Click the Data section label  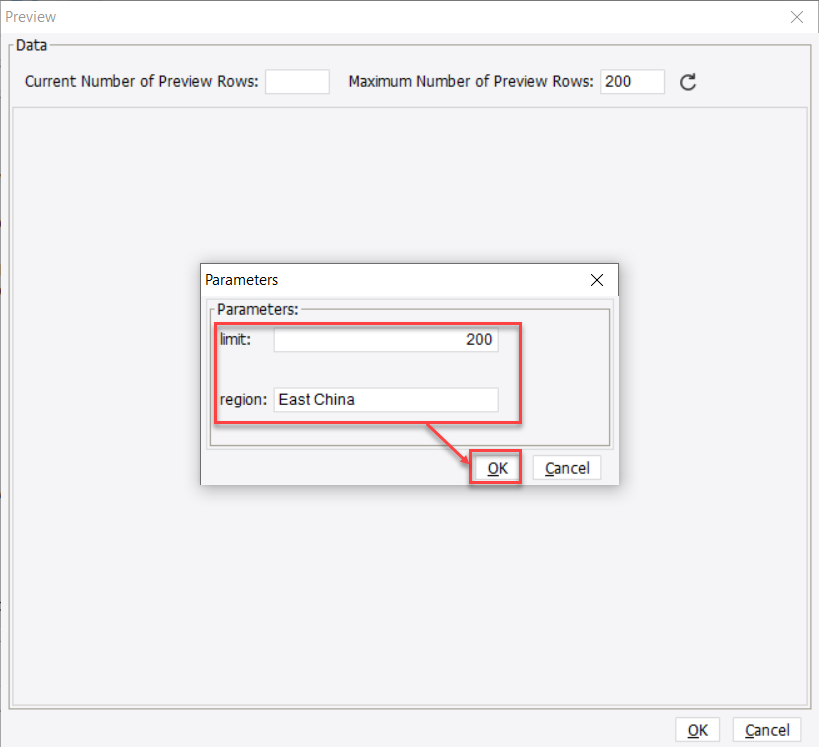pos(31,45)
